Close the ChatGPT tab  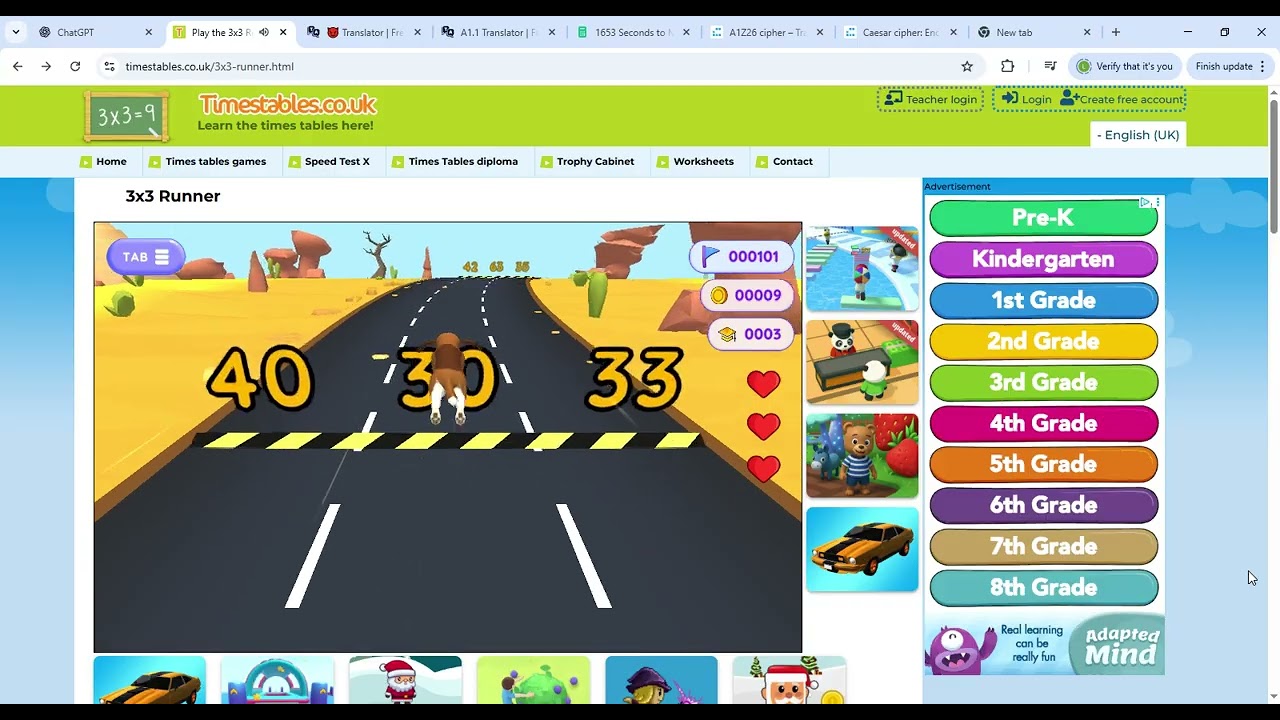[x=149, y=32]
